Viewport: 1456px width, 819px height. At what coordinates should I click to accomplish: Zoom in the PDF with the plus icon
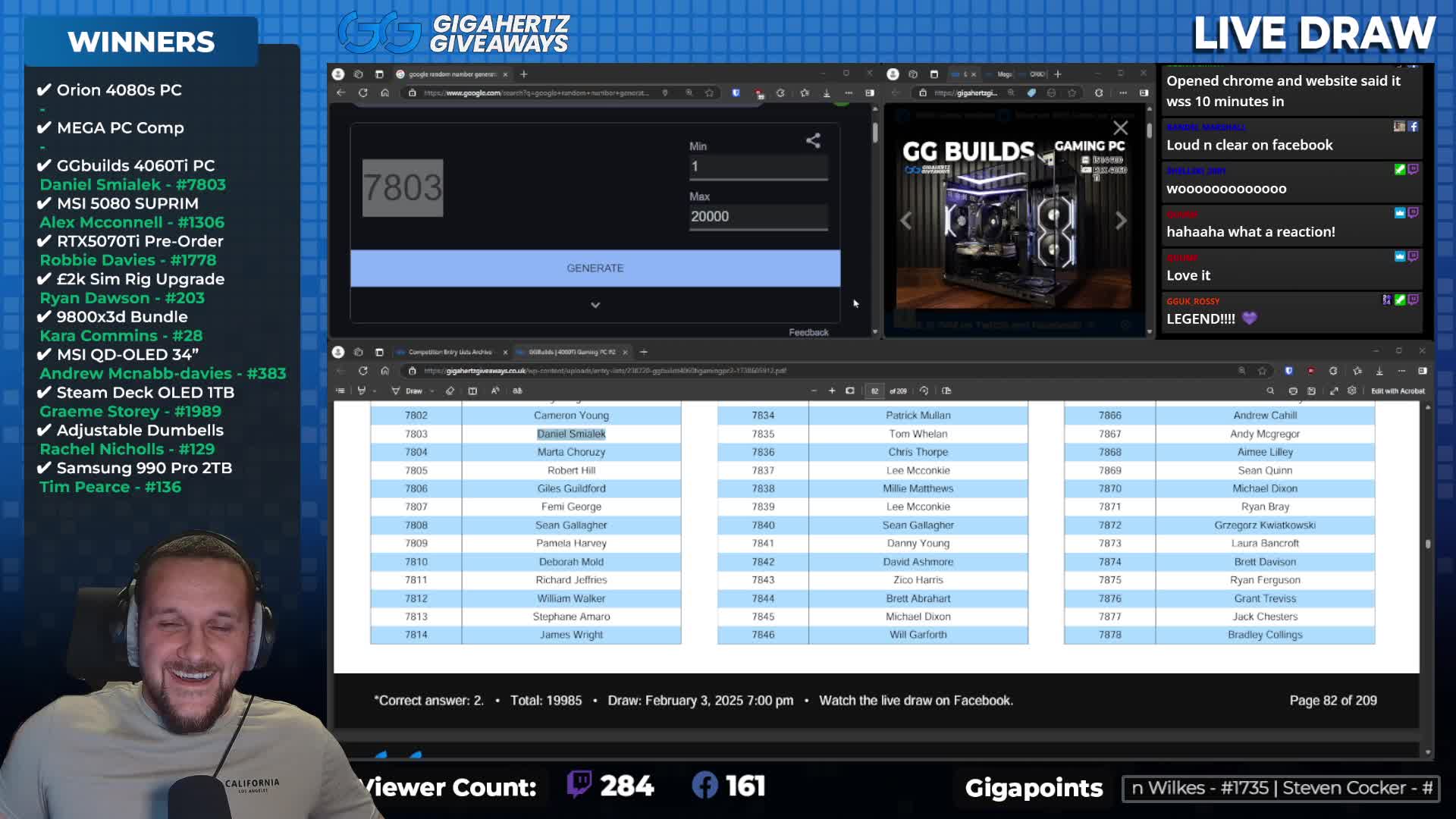pyautogui.click(x=832, y=391)
